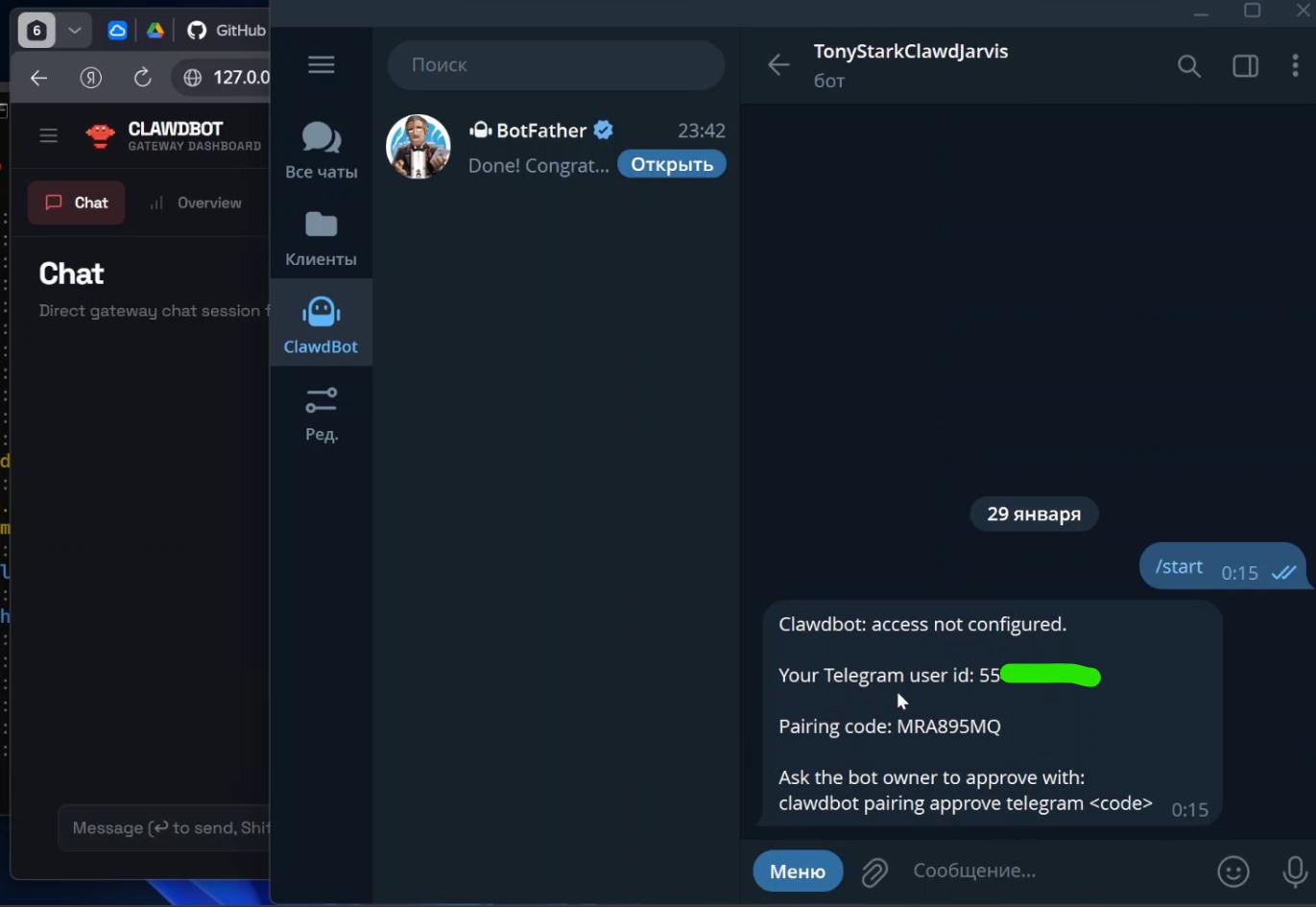Click the "Открыть" button on BotFather chat
Viewport: 1316px width, 907px height.
(671, 163)
